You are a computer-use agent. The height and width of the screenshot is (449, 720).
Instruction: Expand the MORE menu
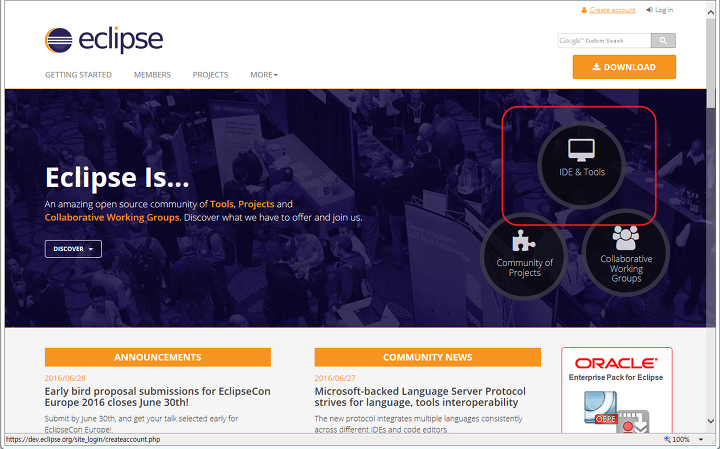[264, 74]
